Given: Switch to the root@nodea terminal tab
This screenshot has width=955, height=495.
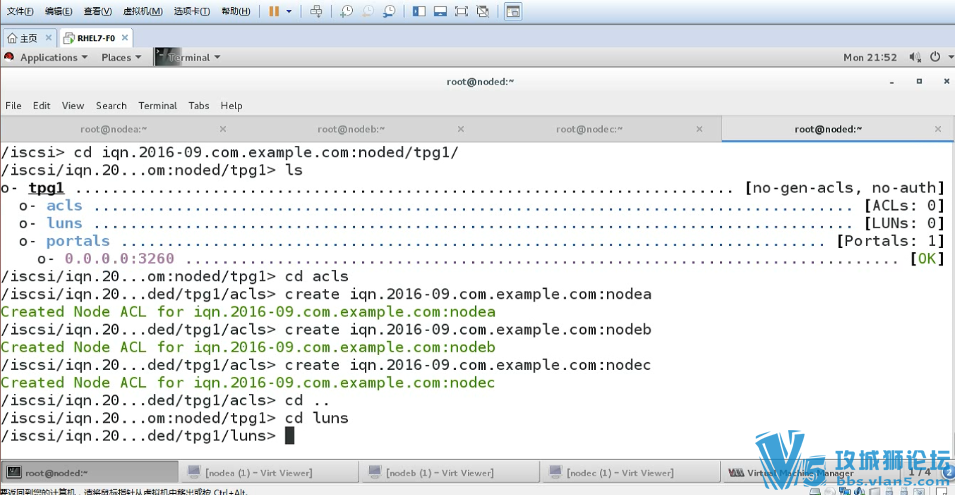Looking at the screenshot, I should pos(114,129).
